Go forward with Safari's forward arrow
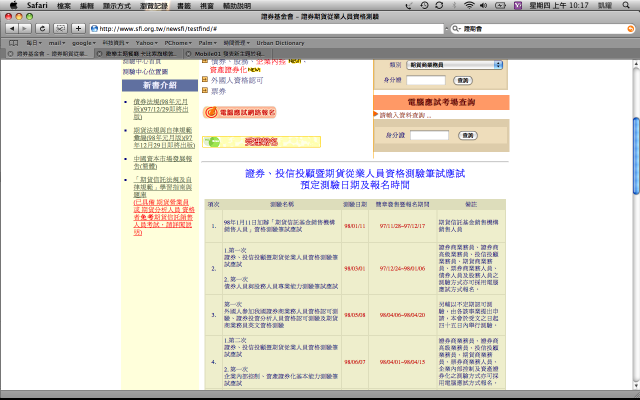640x400 pixels. pos(25,29)
